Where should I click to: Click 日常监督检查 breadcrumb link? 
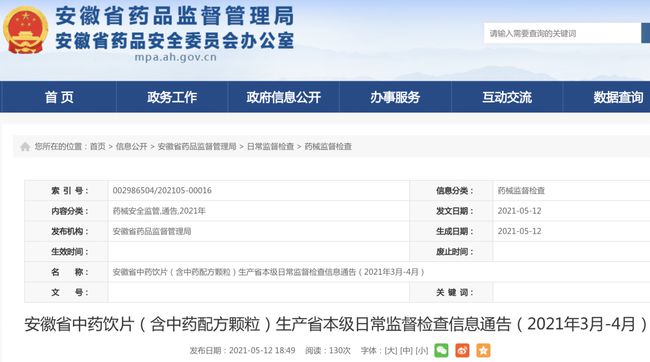[x=270, y=146]
